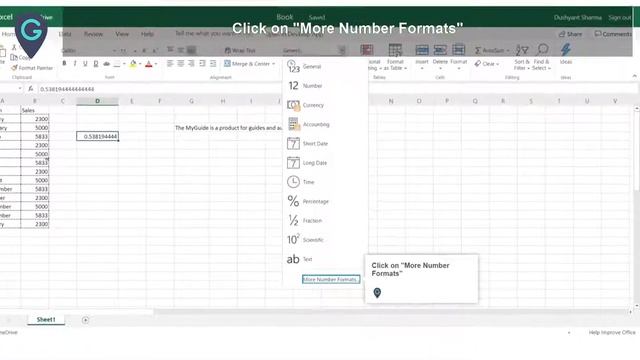Align text right in cell
Image resolution: width=640 pixels, height=360 pixels.
(191, 64)
